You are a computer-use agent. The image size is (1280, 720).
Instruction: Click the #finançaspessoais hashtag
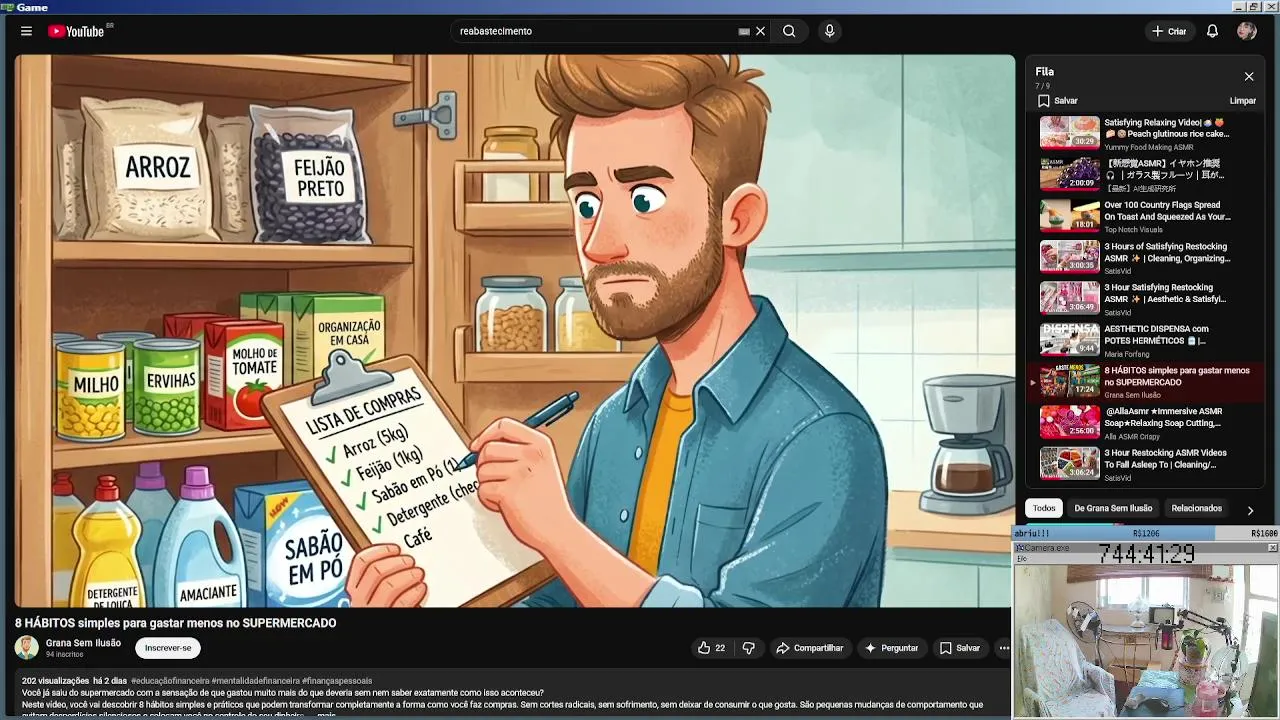(337, 681)
